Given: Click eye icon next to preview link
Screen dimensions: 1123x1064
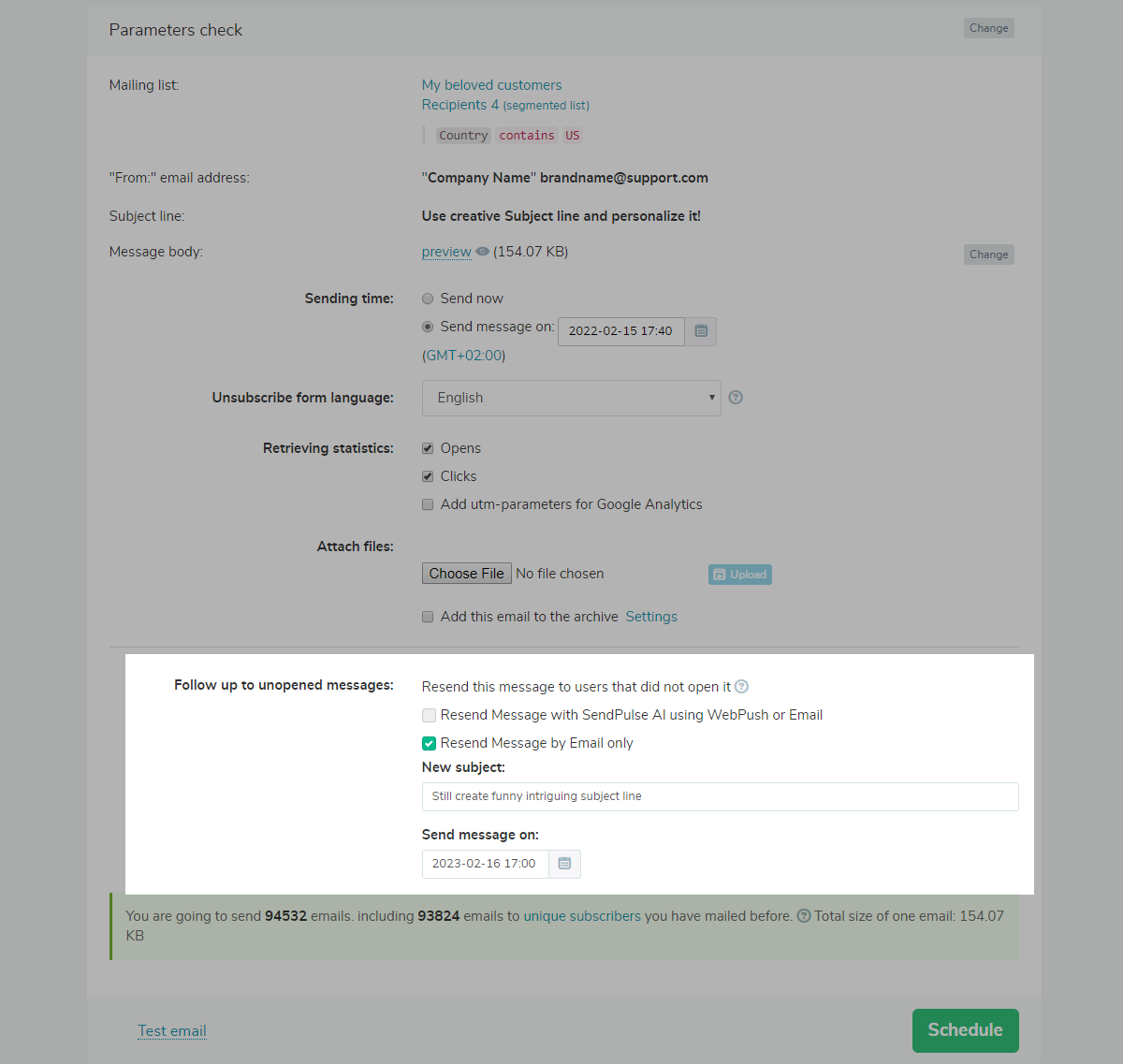Looking at the screenshot, I should (482, 252).
